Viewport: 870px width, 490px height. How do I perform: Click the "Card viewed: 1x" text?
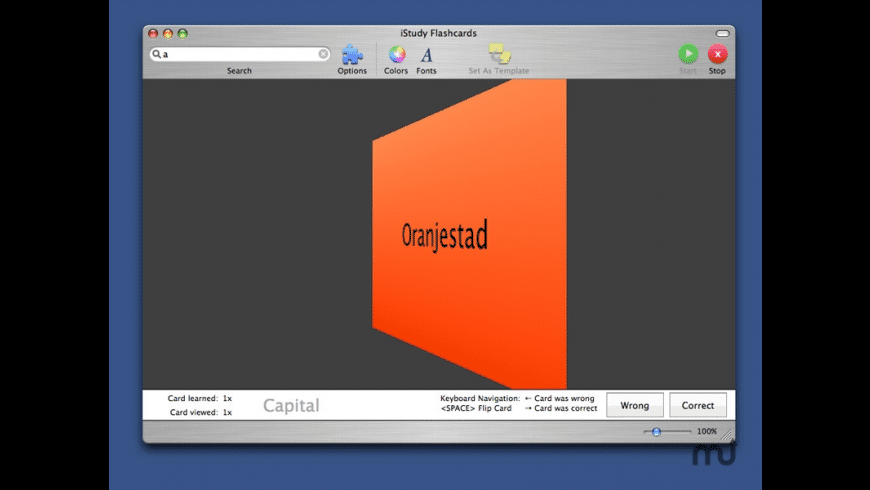tap(201, 412)
